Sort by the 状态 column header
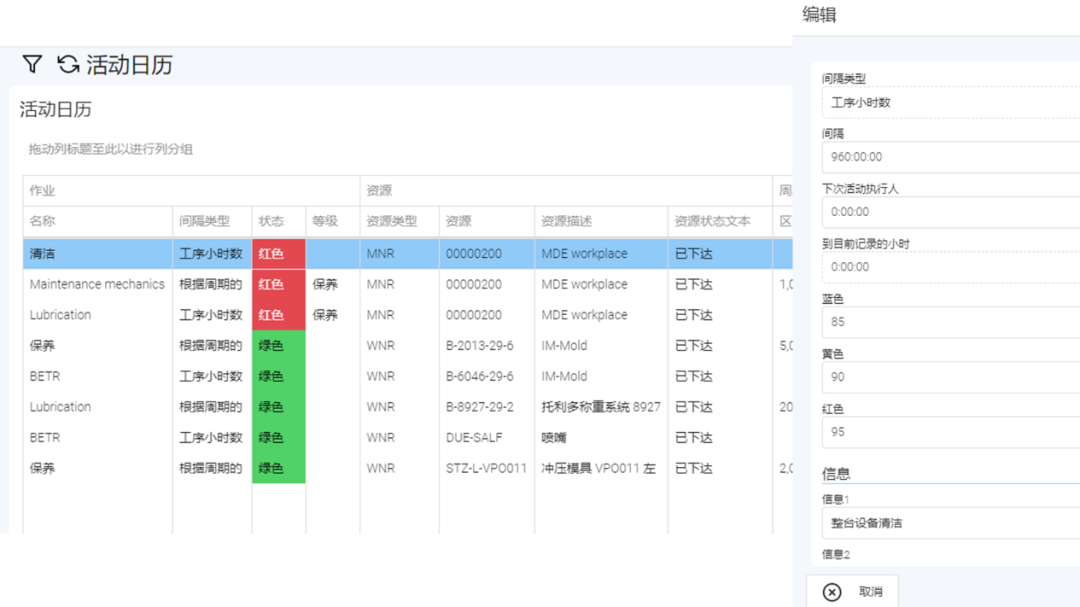 pyautogui.click(x=278, y=221)
